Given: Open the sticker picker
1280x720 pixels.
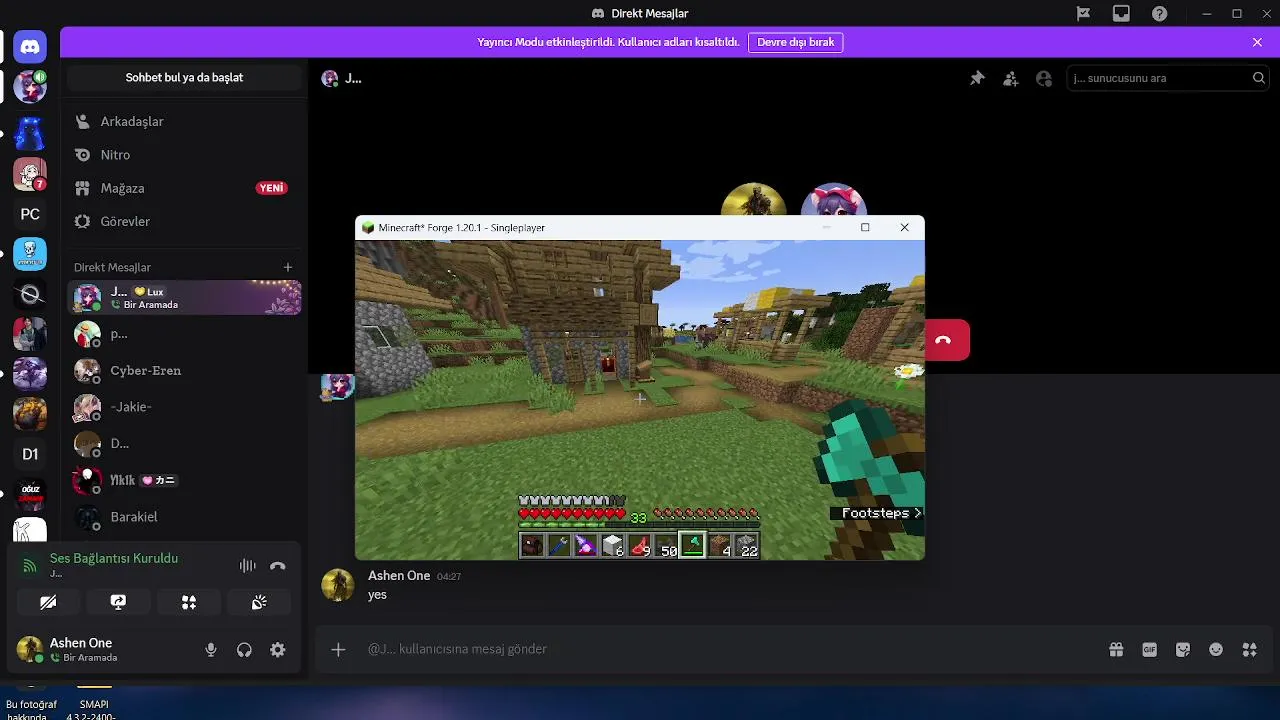Looking at the screenshot, I should point(1183,650).
